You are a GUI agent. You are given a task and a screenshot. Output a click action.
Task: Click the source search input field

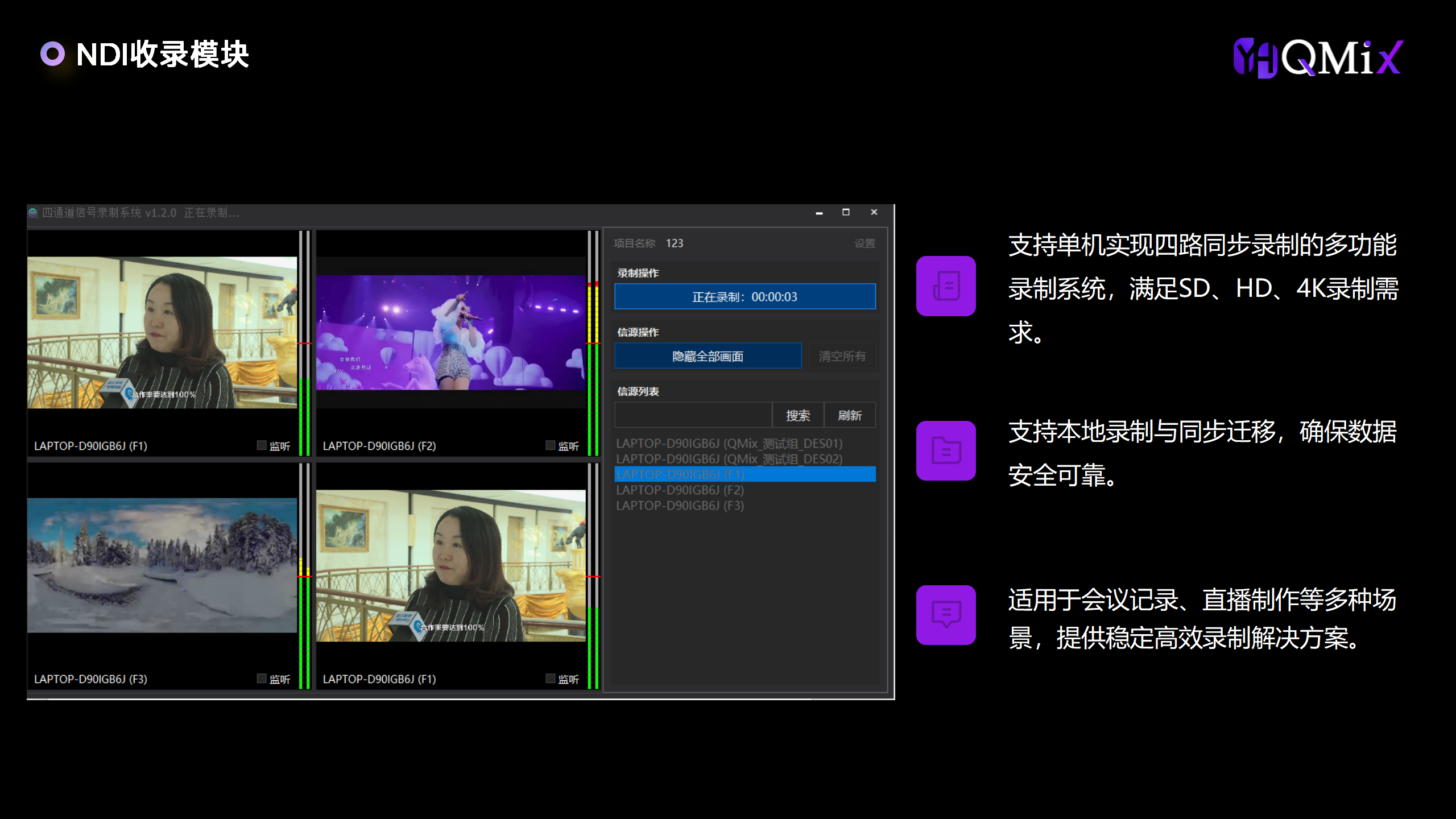(x=693, y=415)
